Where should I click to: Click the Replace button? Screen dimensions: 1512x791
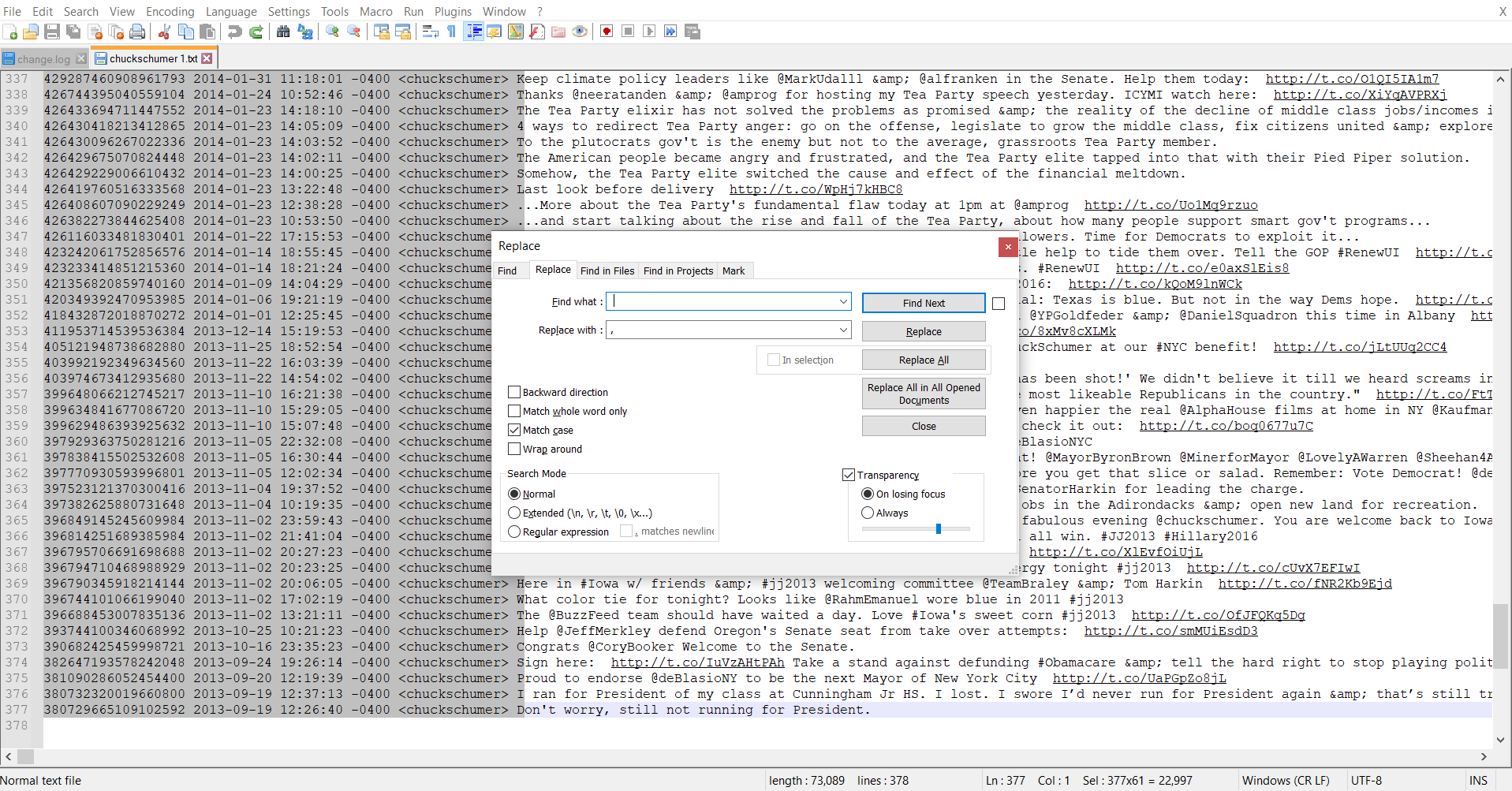(x=924, y=331)
